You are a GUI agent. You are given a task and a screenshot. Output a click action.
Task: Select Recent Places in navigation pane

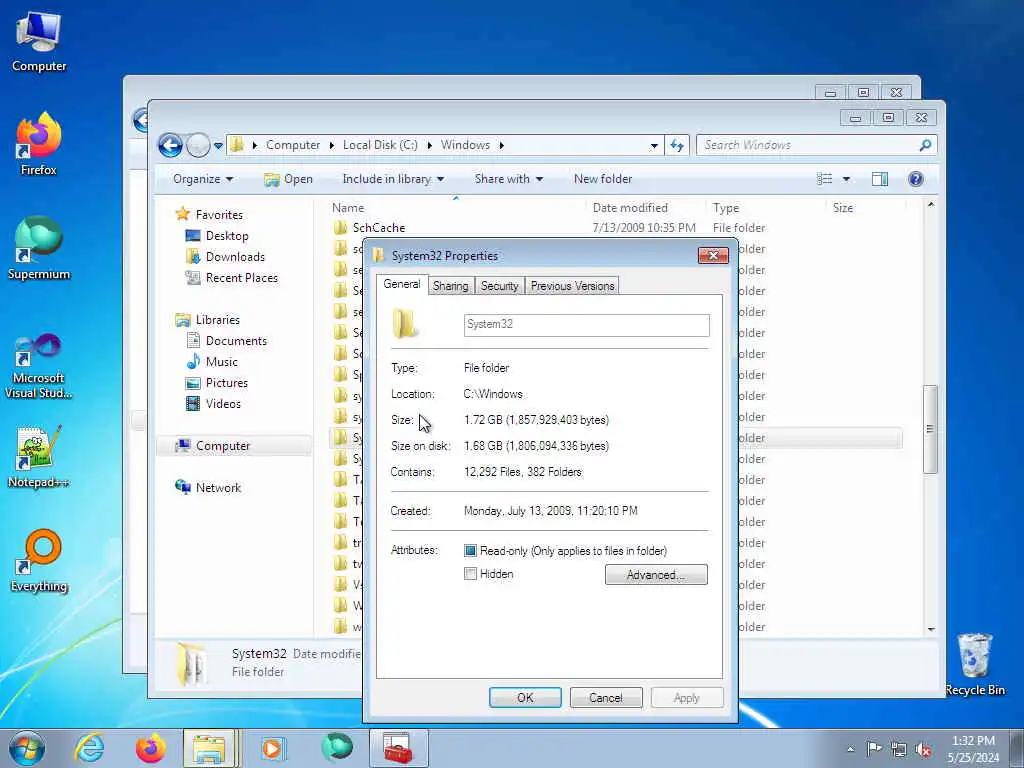242,278
